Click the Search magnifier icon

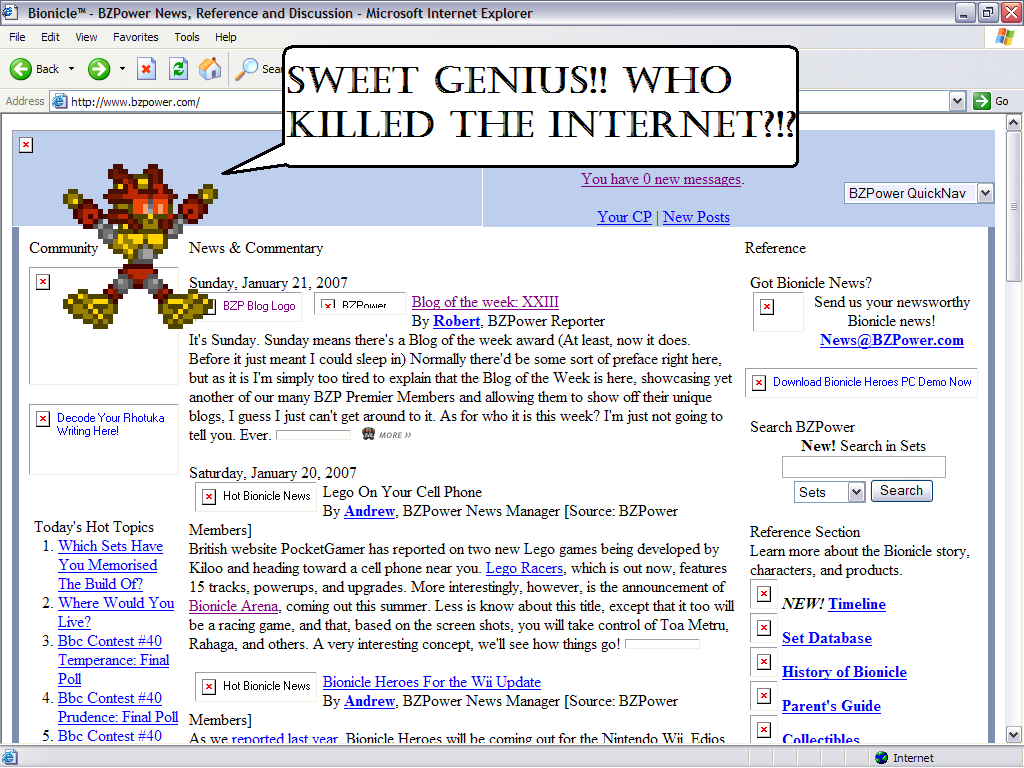[247, 69]
